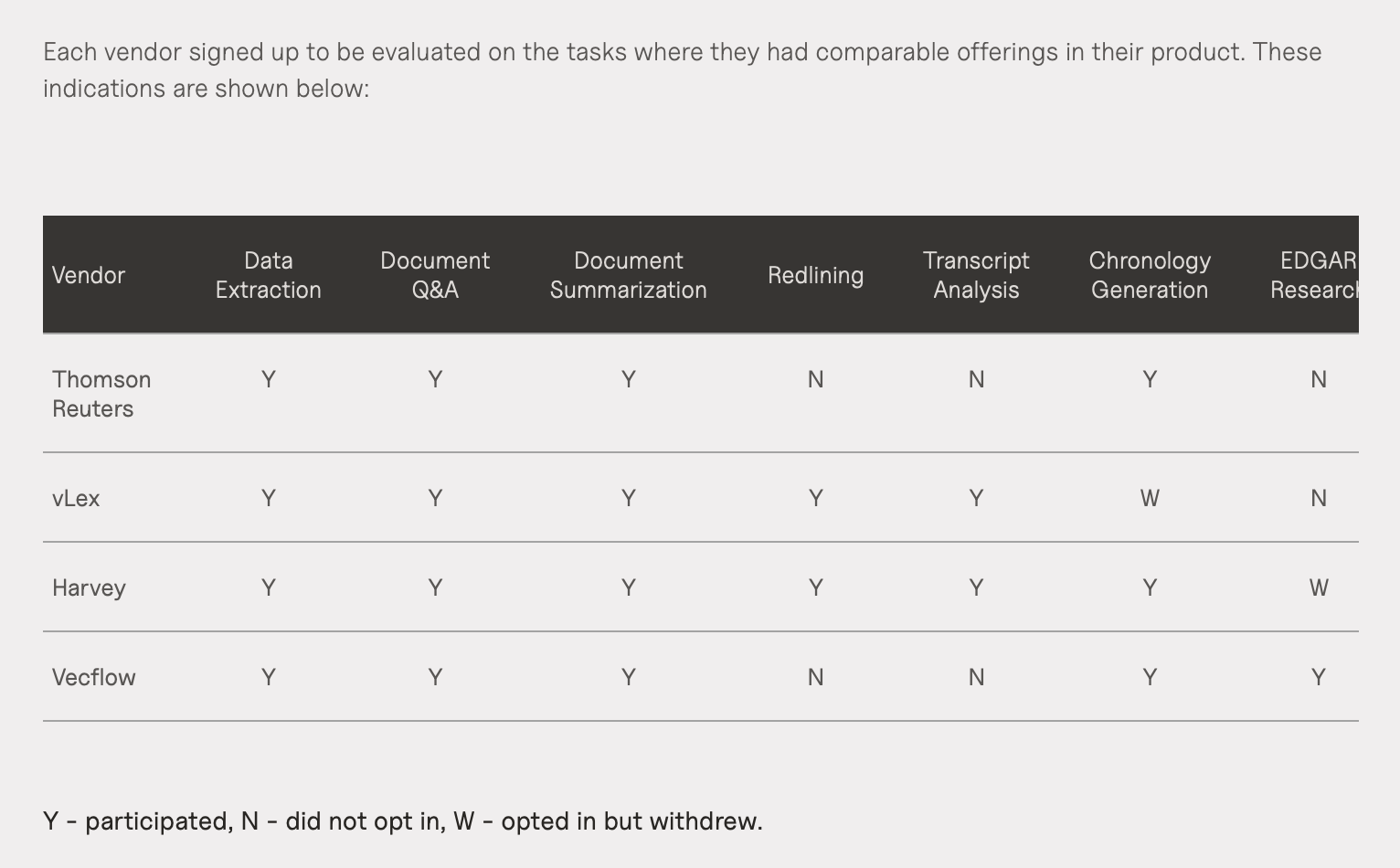Select Harvey's Y under Redlining
Image resolution: width=1400 pixels, height=868 pixels.
click(815, 587)
